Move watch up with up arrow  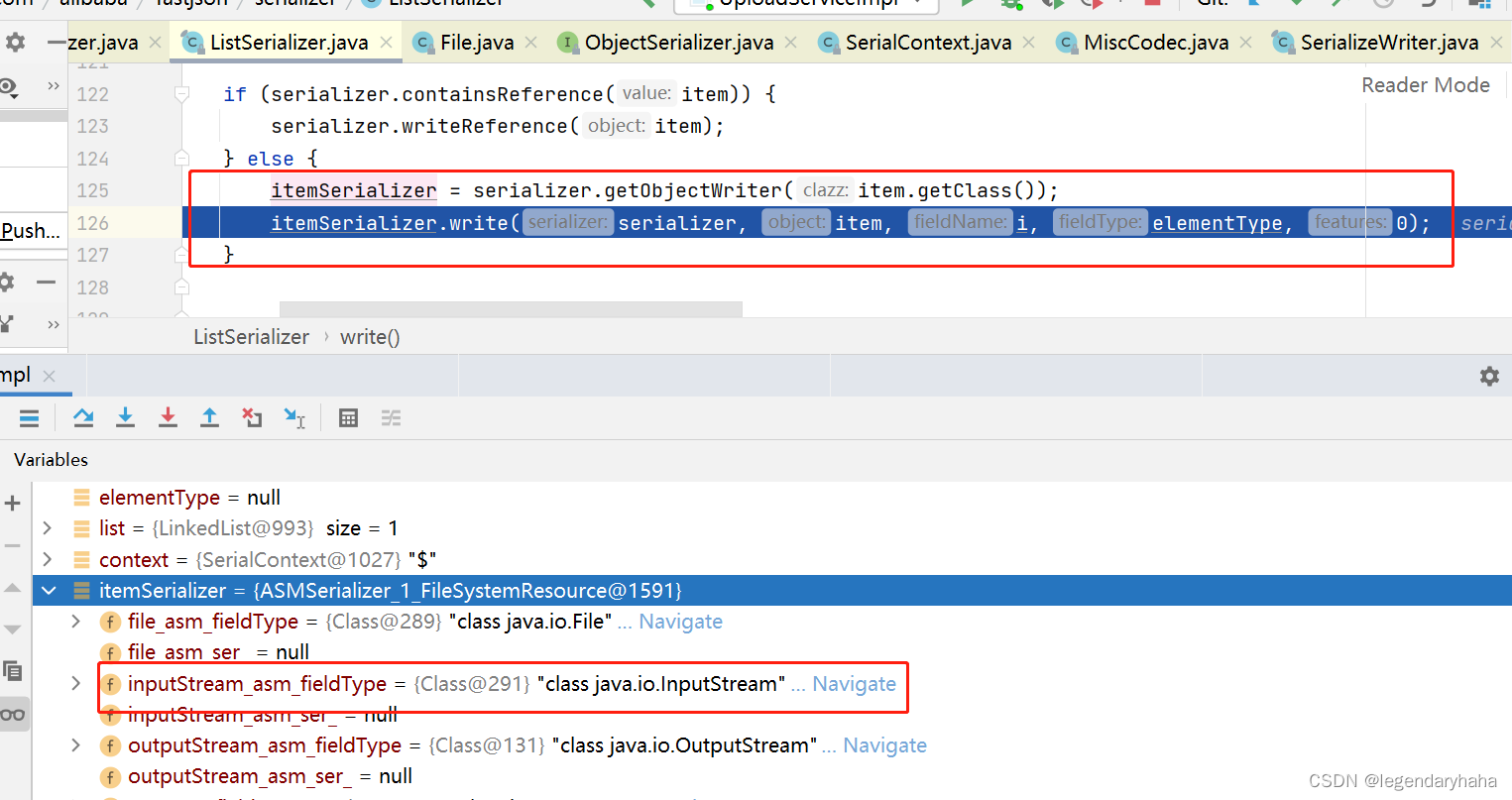[13, 589]
